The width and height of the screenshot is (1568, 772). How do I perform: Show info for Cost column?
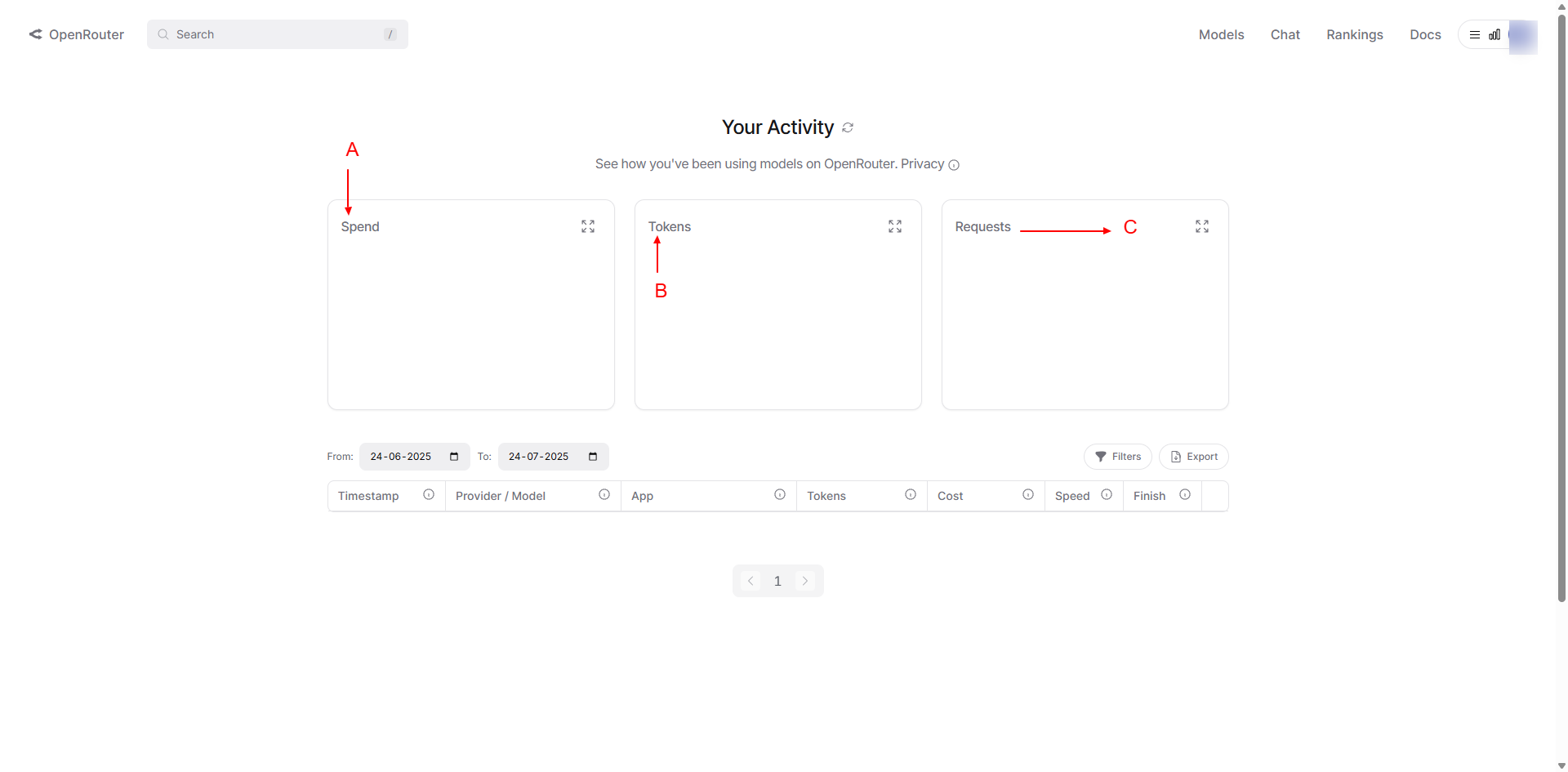coord(1028,494)
